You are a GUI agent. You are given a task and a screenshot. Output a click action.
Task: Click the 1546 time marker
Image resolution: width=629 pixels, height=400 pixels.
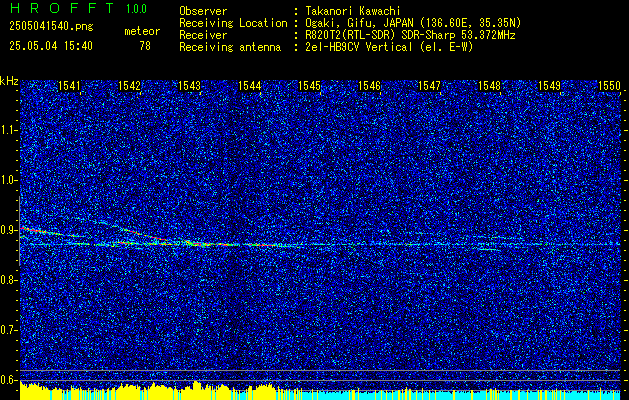[x=369, y=86]
